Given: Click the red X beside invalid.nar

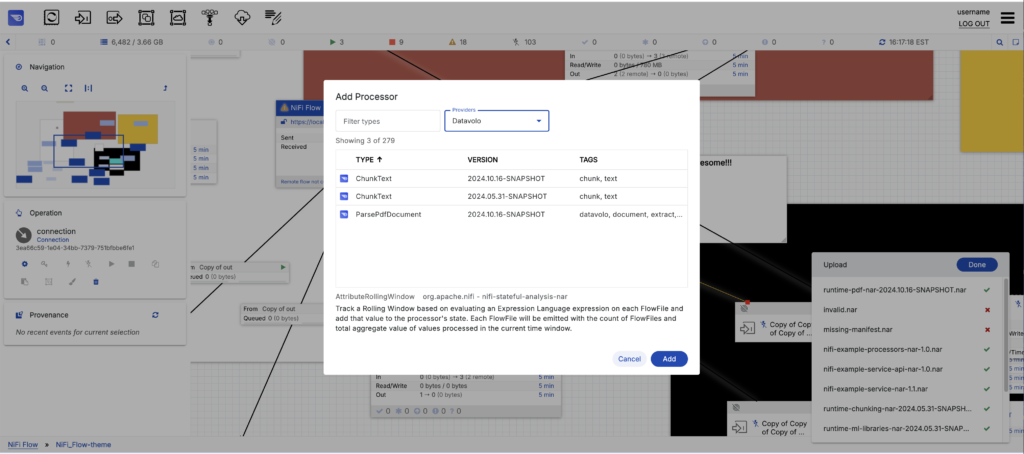Looking at the screenshot, I should point(987,310).
